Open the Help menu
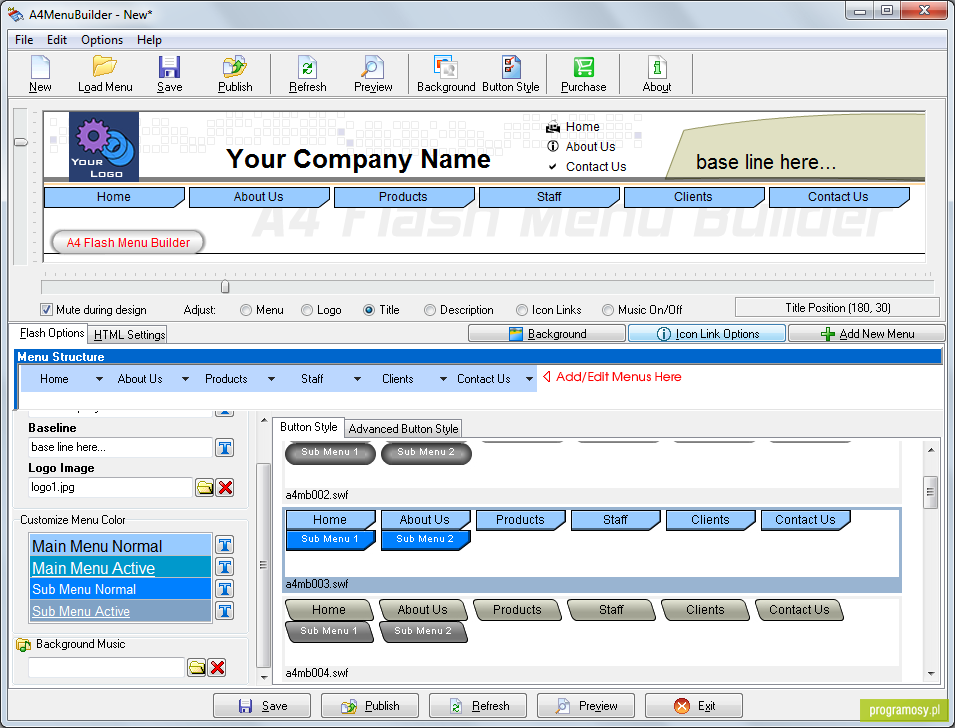Viewport: 955px width, 728px height. [x=149, y=40]
